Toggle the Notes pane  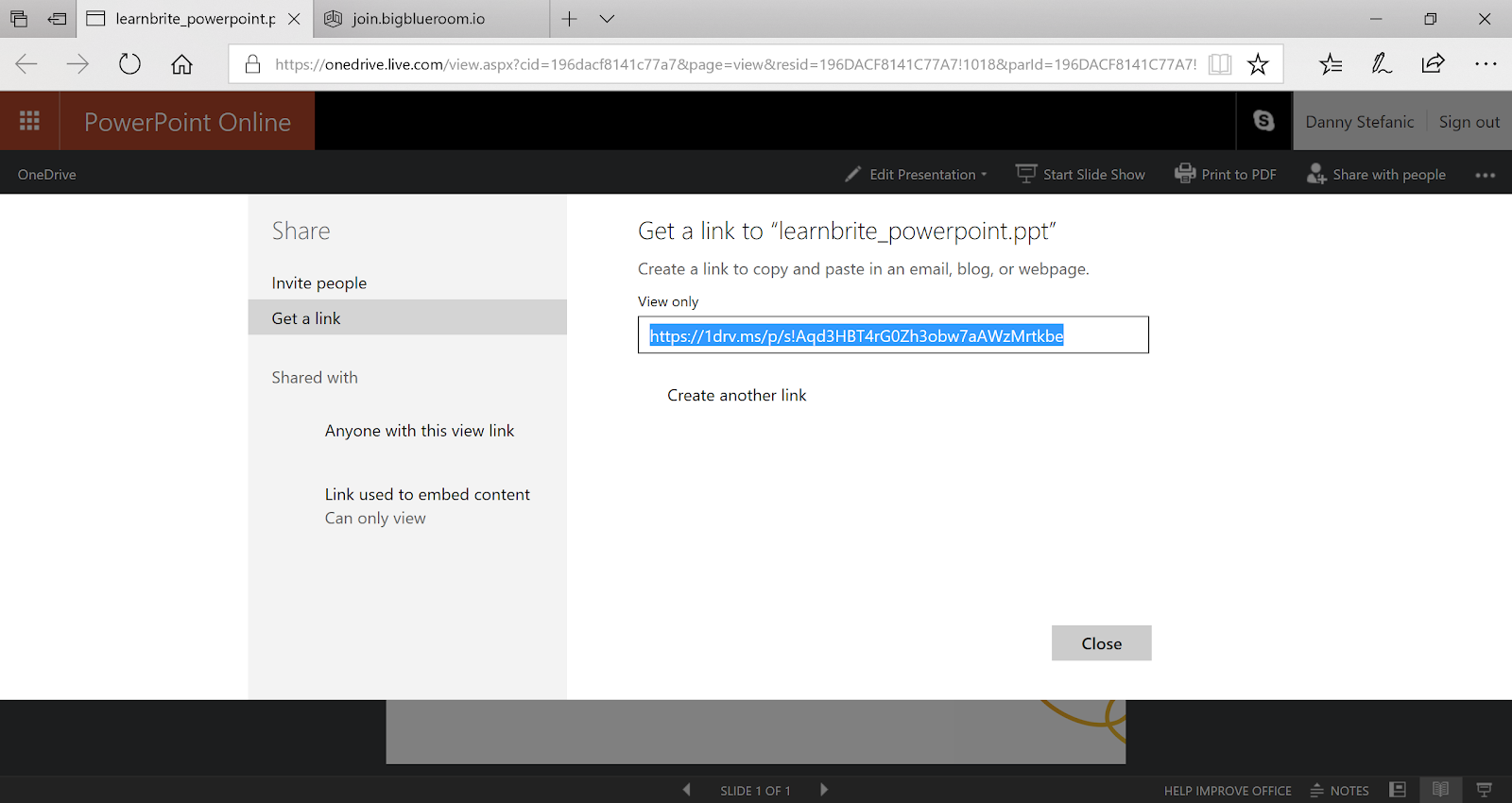[1340, 791]
